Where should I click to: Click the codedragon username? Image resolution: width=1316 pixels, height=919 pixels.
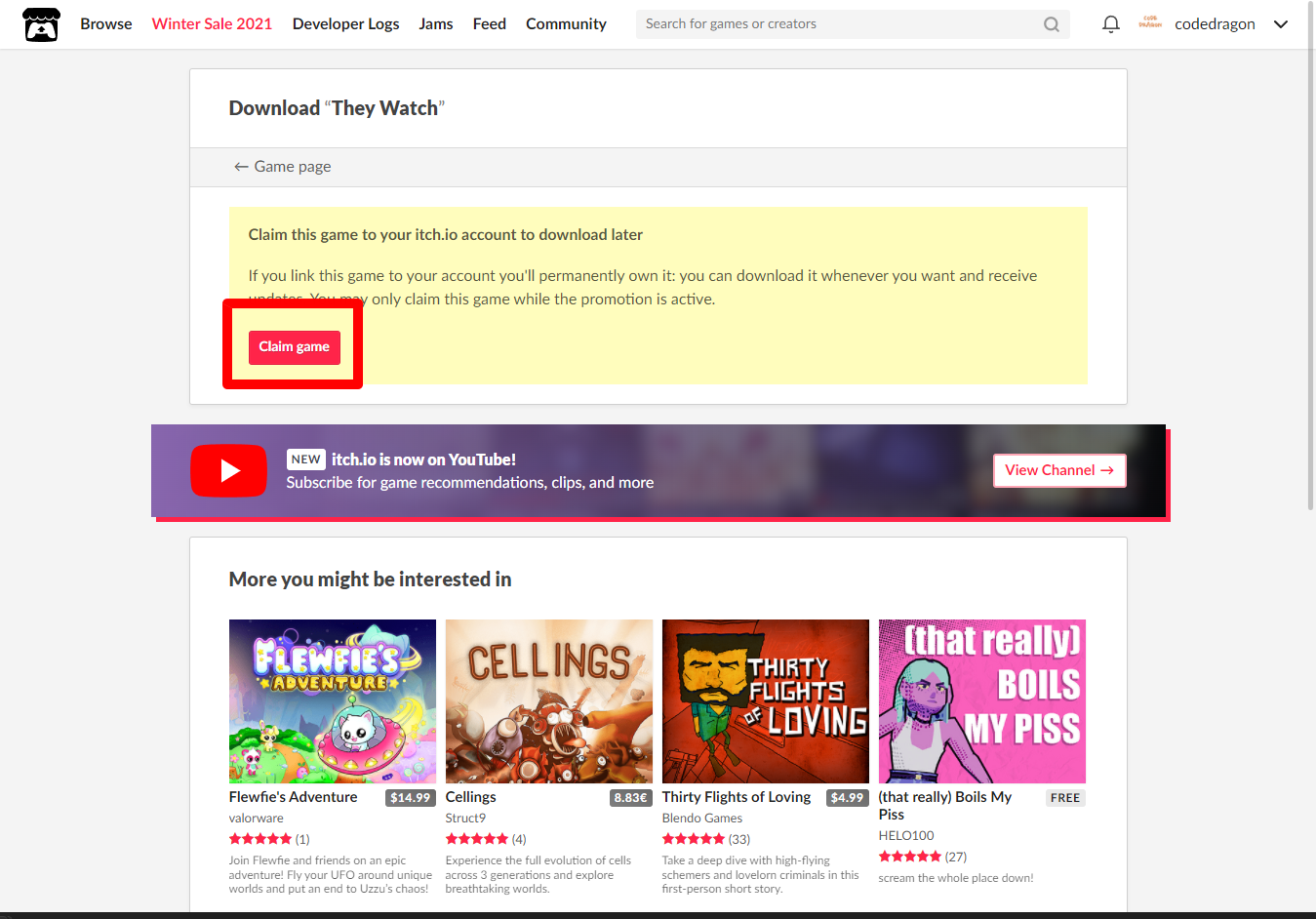[1215, 24]
